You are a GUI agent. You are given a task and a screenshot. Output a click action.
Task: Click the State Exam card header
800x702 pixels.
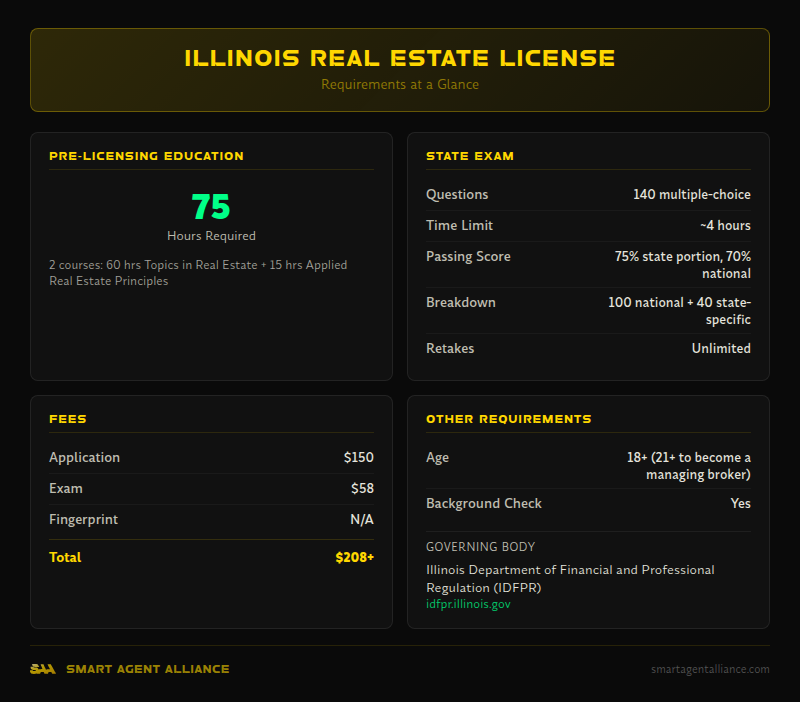[x=470, y=156]
